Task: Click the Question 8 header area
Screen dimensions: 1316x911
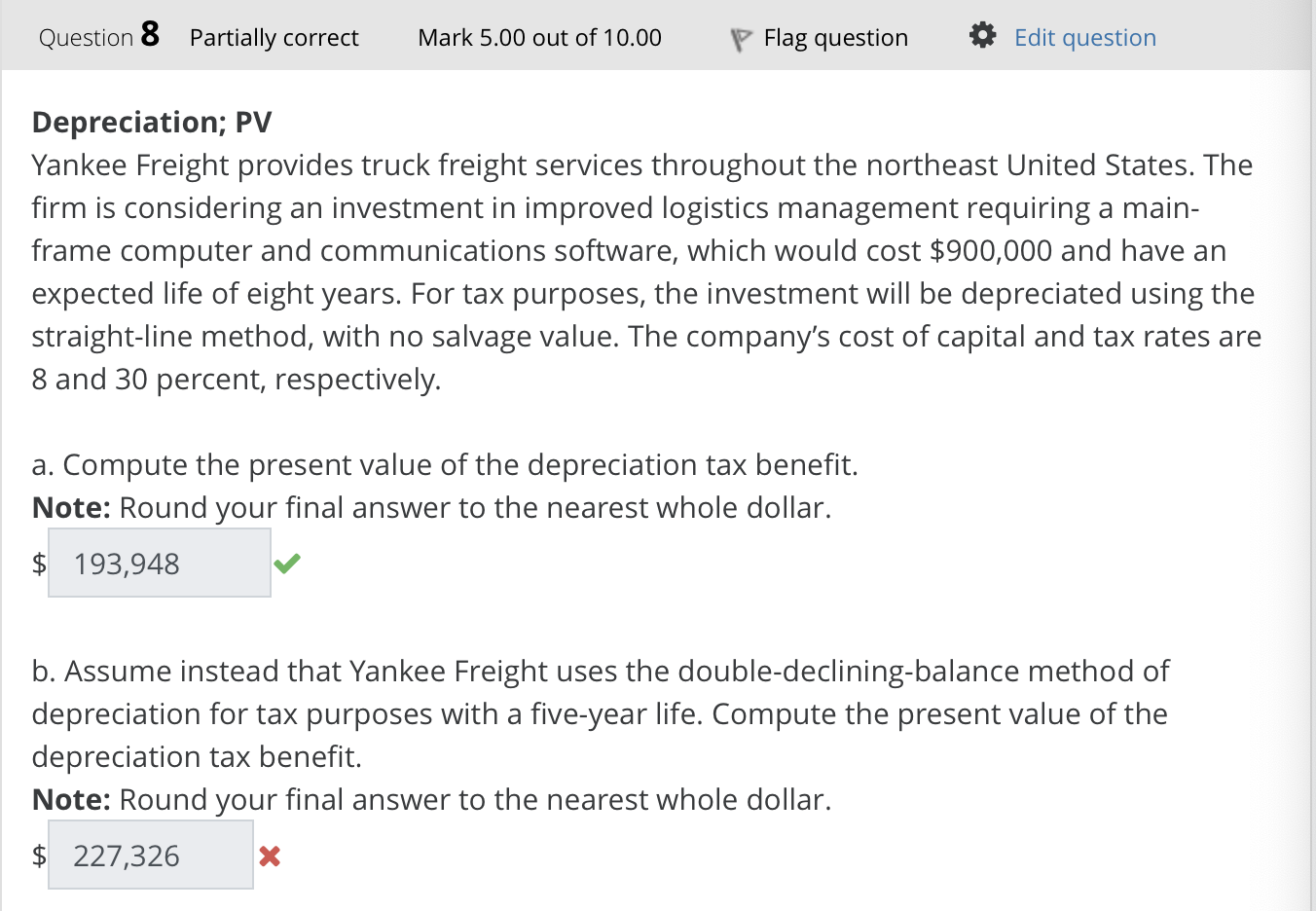Action: [x=100, y=36]
